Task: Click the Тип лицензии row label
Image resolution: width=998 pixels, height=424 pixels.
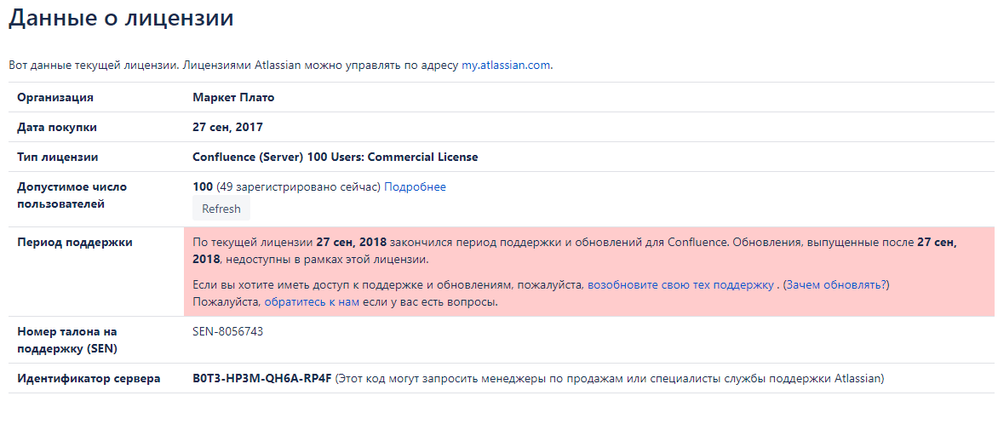Action: 58,157
